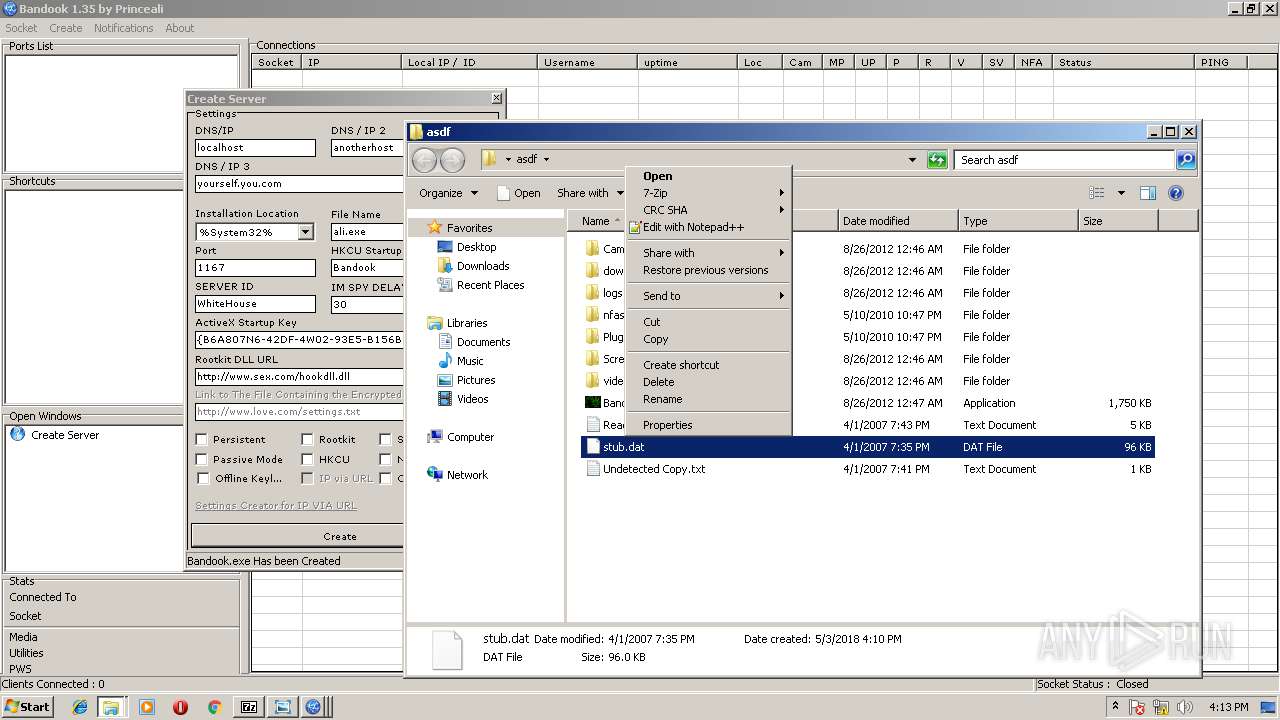Sort files by the Size column
1280x720 pixels.
pyautogui.click(x=1117, y=221)
